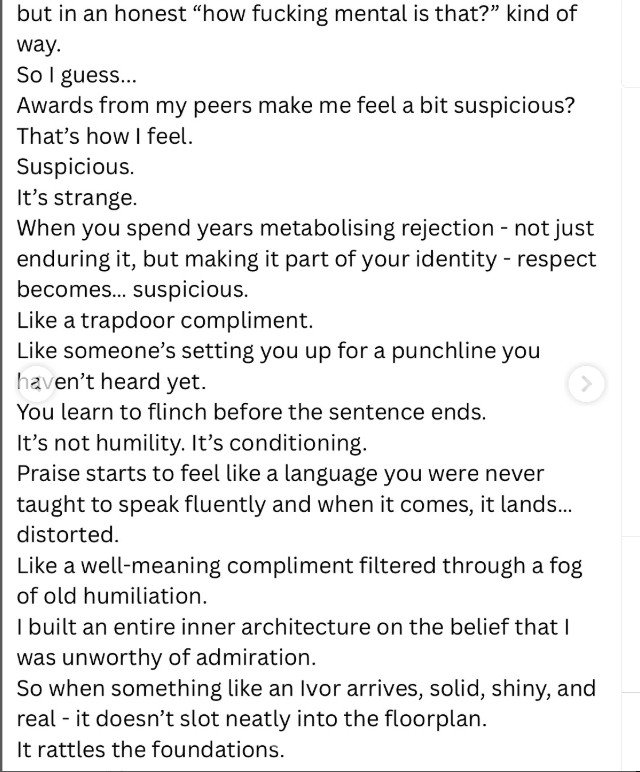The width and height of the screenshot is (640, 772).
Task: Go to the next carousel slide arrow
Action: coord(586,384)
